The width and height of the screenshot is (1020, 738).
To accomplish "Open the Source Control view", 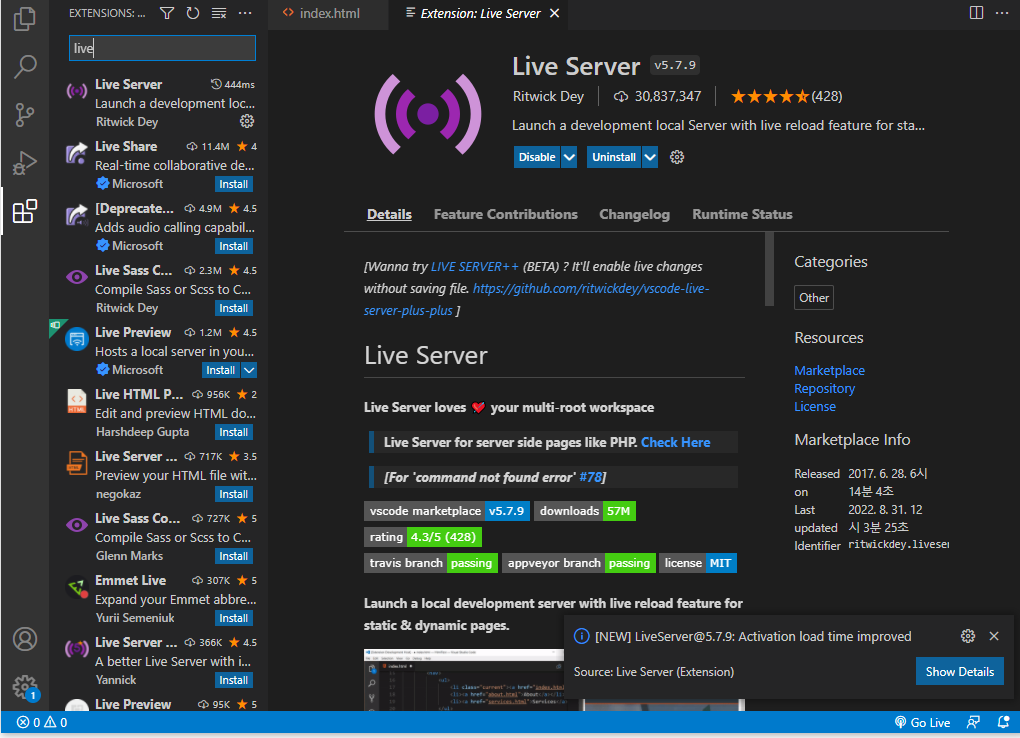I will [25, 115].
